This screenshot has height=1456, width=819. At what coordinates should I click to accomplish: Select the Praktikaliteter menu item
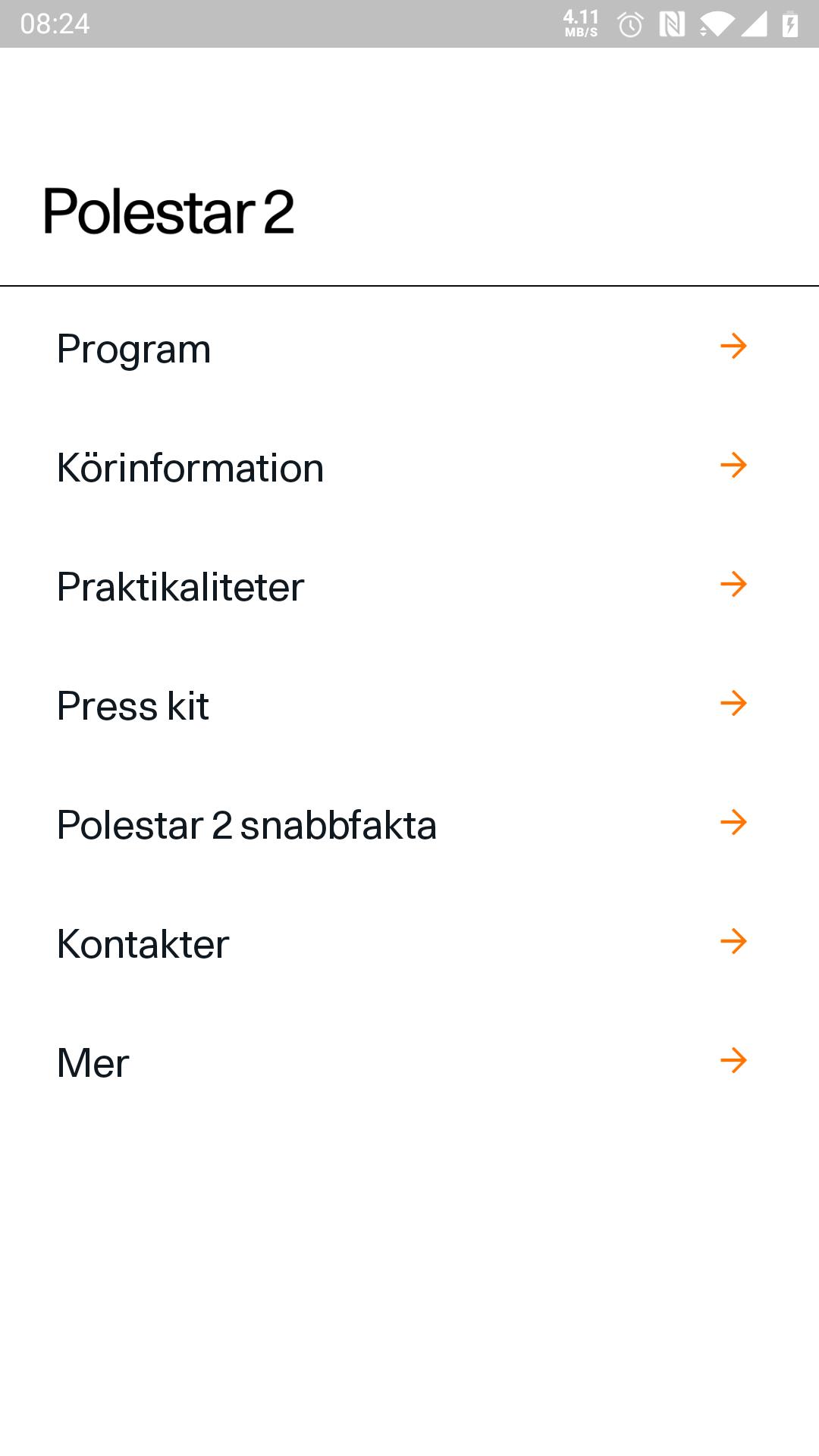pos(409,586)
